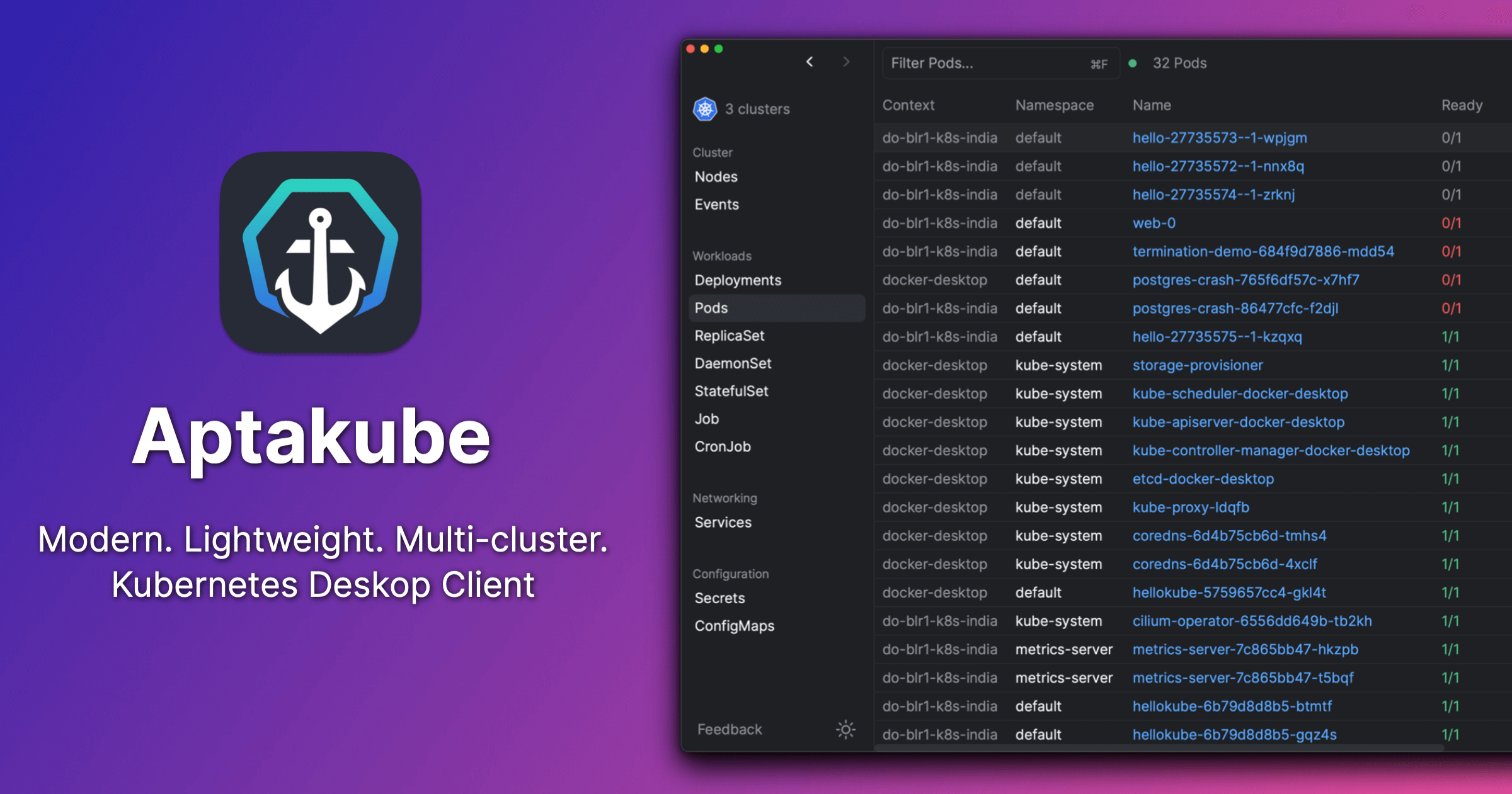Open pod kube-proxy-ldqfb
This screenshot has width=1512, height=794.
(1191, 508)
